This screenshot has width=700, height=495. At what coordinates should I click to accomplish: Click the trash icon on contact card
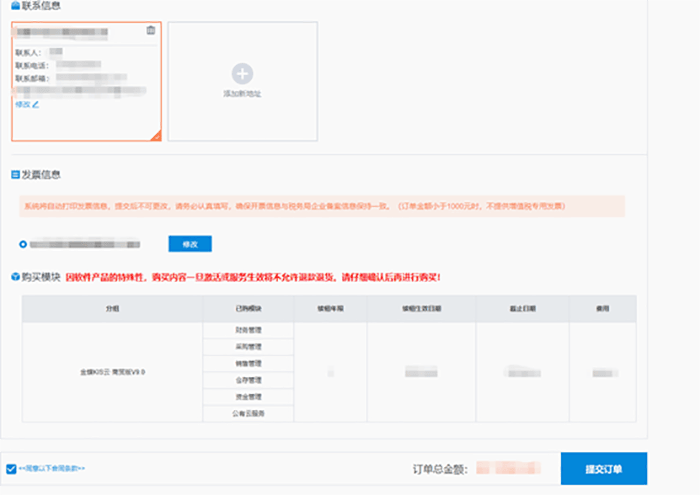coord(151,30)
